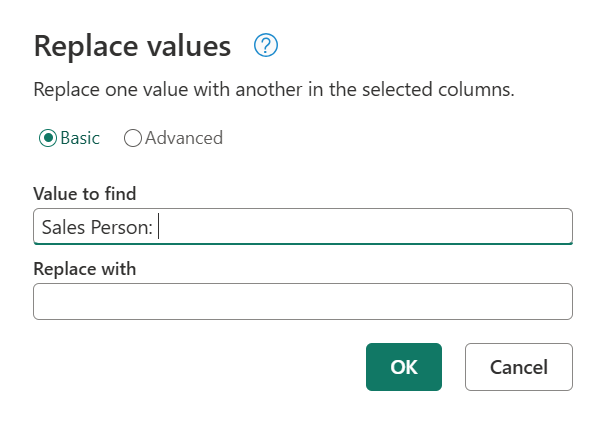Click the word "Replace" in the dialog title
This screenshot has height=423, width=606.
84,46
